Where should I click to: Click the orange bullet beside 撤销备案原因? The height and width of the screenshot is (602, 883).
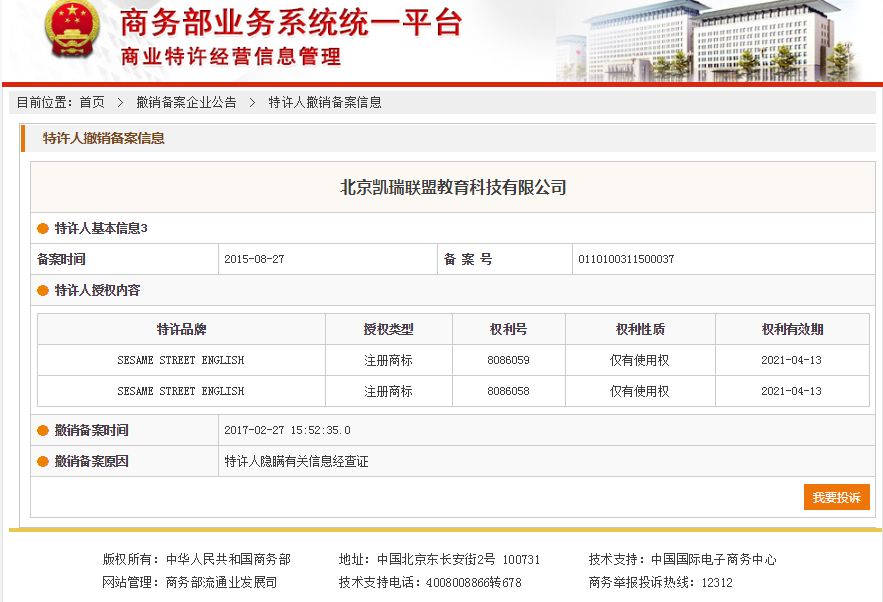click(x=43, y=462)
